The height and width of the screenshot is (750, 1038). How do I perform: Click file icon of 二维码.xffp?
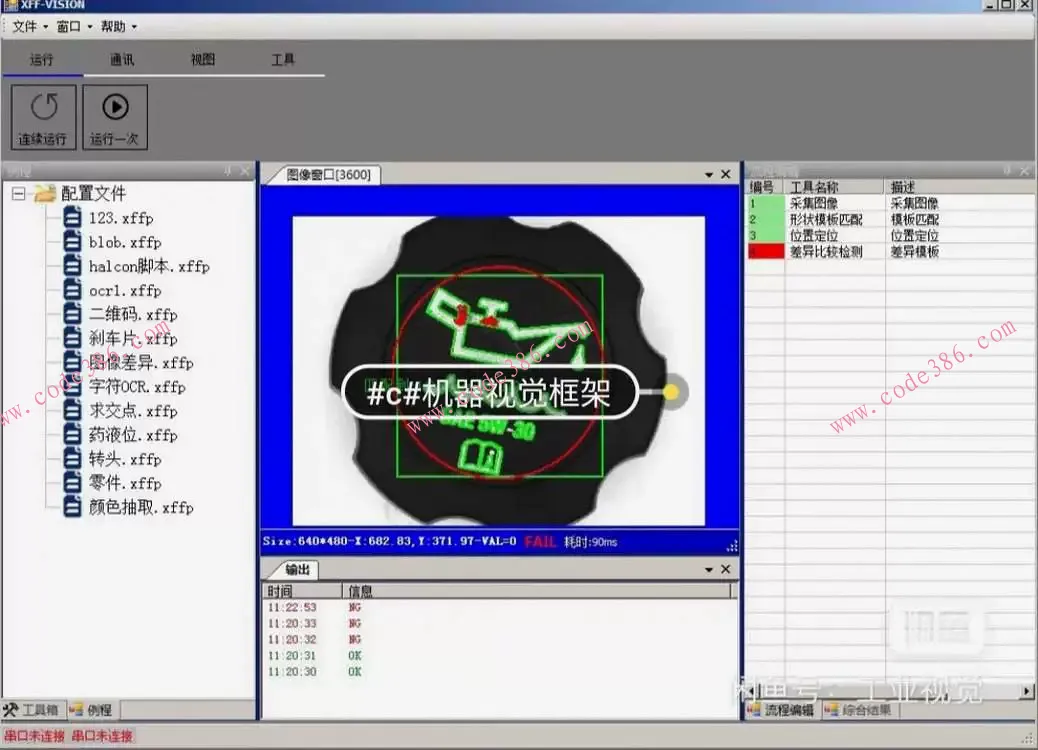click(72, 314)
